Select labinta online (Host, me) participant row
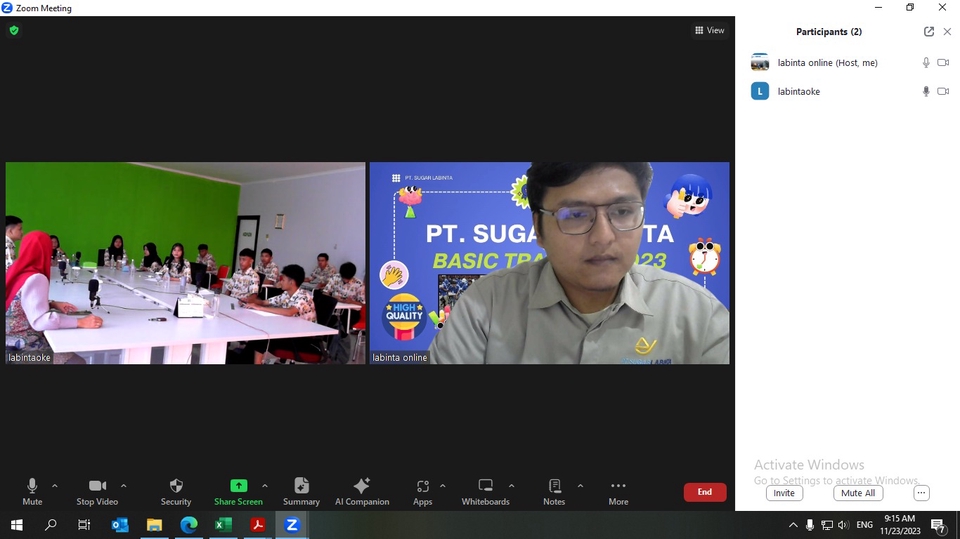The height and width of the screenshot is (539, 960). click(x=847, y=62)
